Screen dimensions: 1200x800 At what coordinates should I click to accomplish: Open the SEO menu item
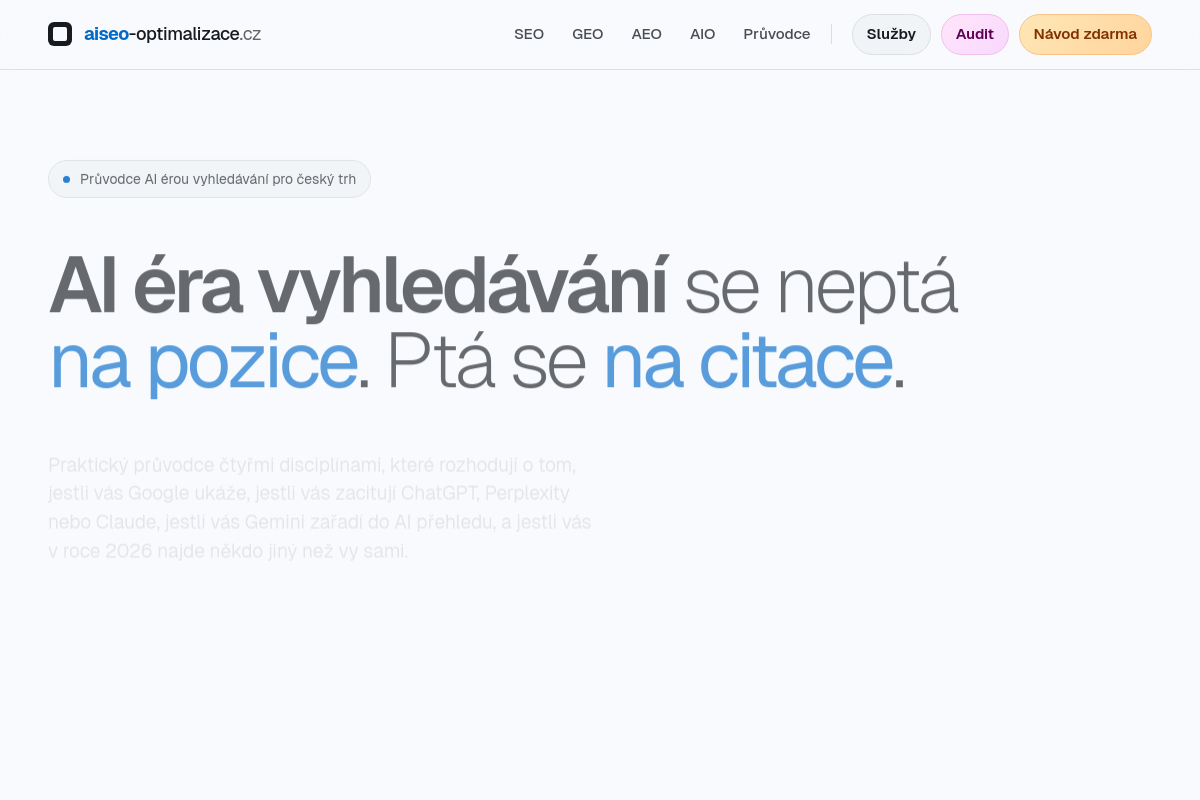(529, 34)
